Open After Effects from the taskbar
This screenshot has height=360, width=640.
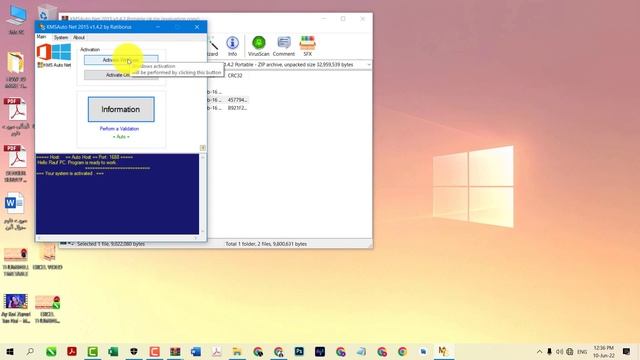tap(320, 351)
